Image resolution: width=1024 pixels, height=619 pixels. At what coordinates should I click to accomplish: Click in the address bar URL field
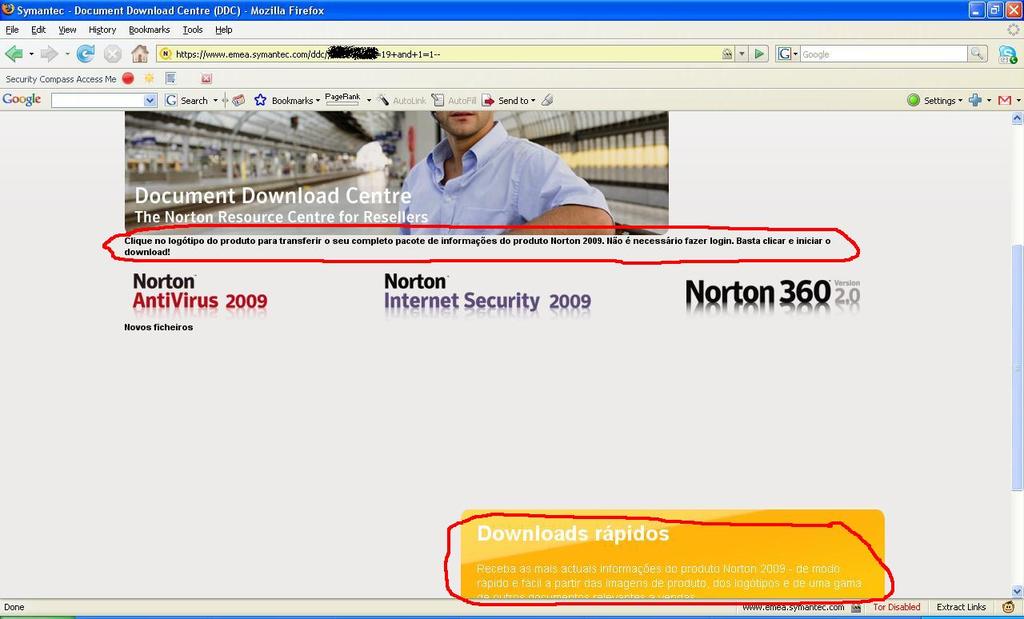[444, 54]
